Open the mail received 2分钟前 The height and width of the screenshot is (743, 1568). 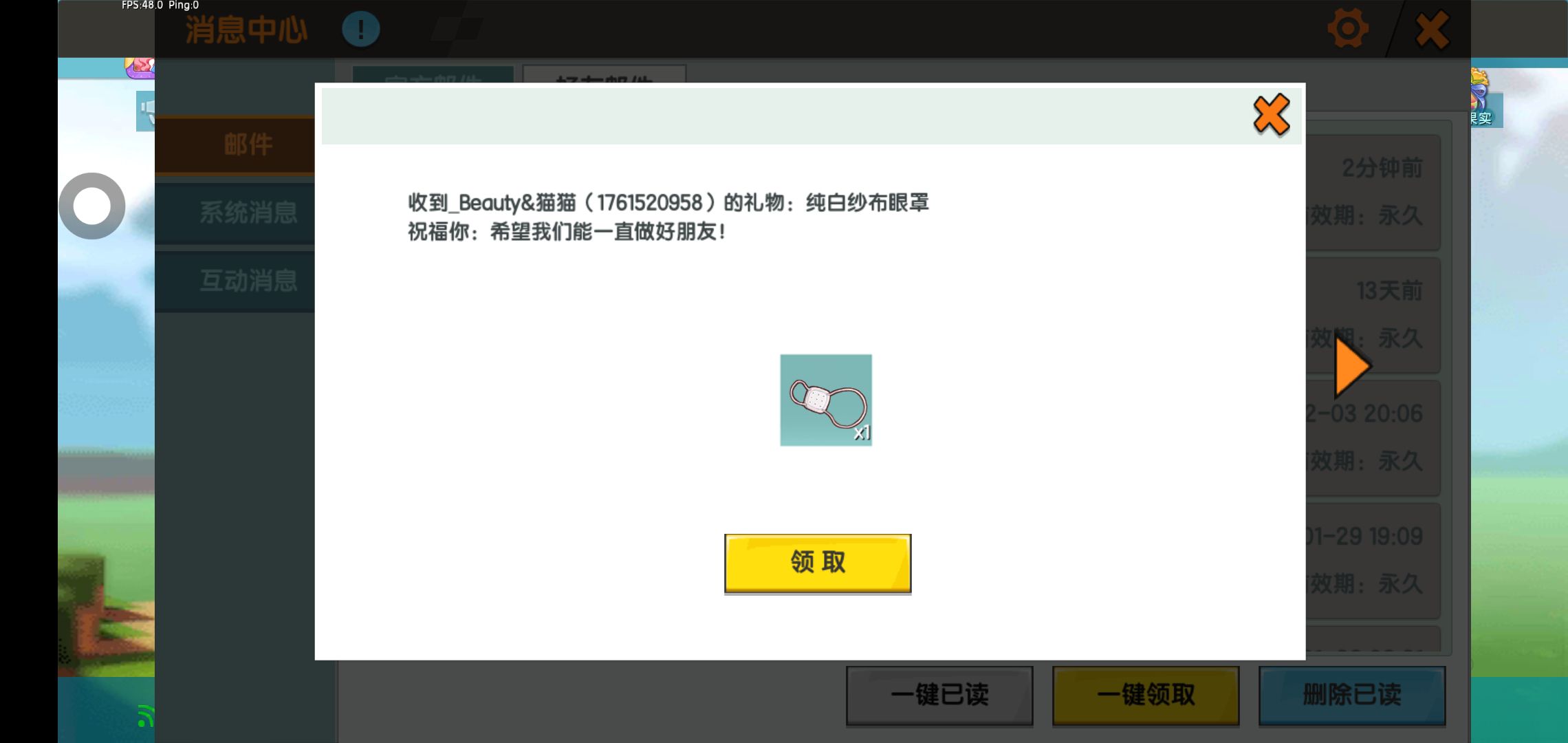pyautogui.click(x=1372, y=192)
